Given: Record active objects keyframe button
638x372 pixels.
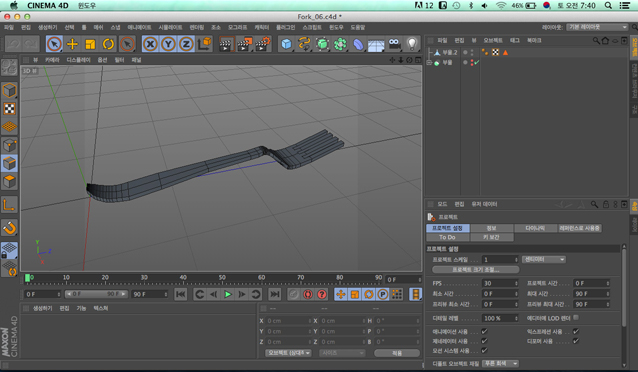Looking at the screenshot, I should point(294,294).
